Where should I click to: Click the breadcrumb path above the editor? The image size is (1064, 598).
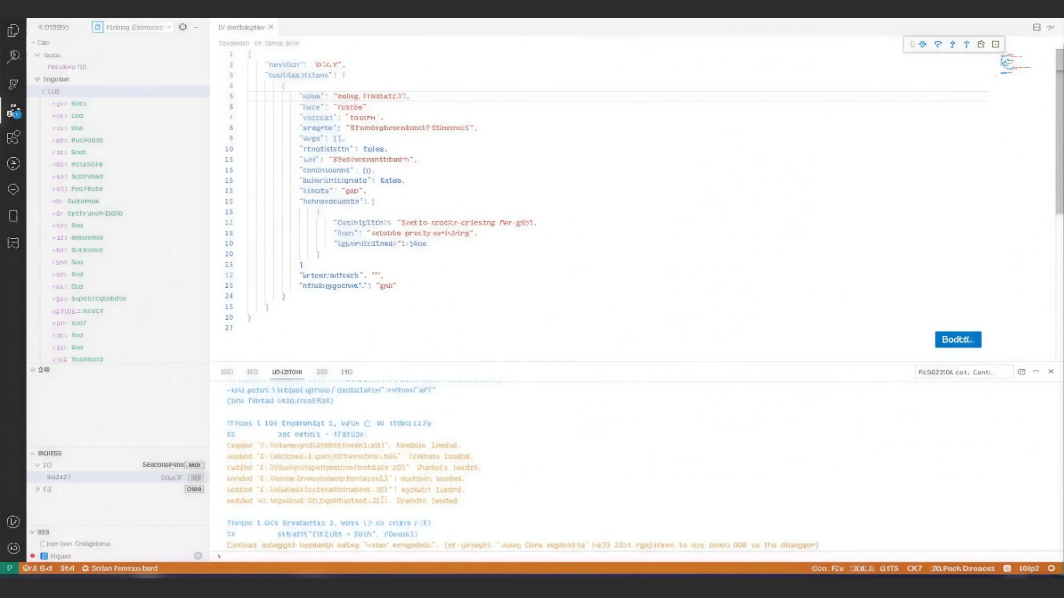[259, 43]
